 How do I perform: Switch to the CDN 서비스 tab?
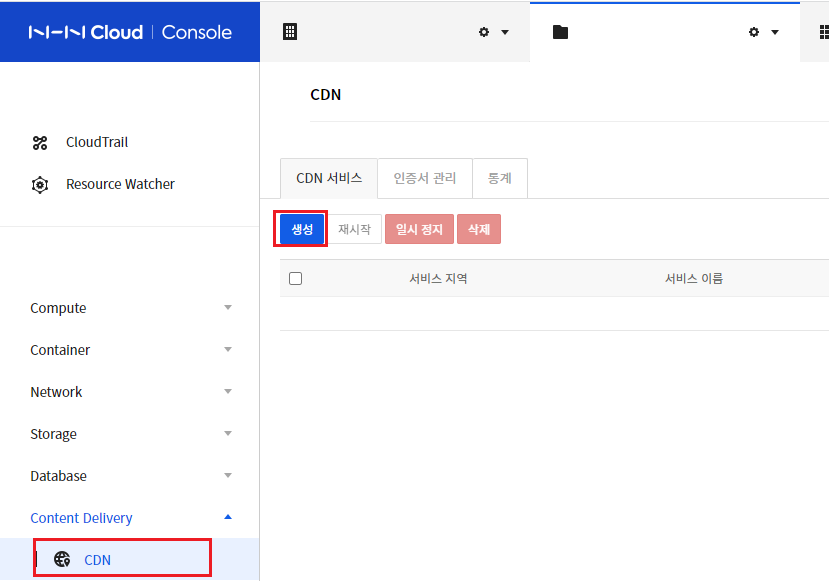(x=329, y=178)
